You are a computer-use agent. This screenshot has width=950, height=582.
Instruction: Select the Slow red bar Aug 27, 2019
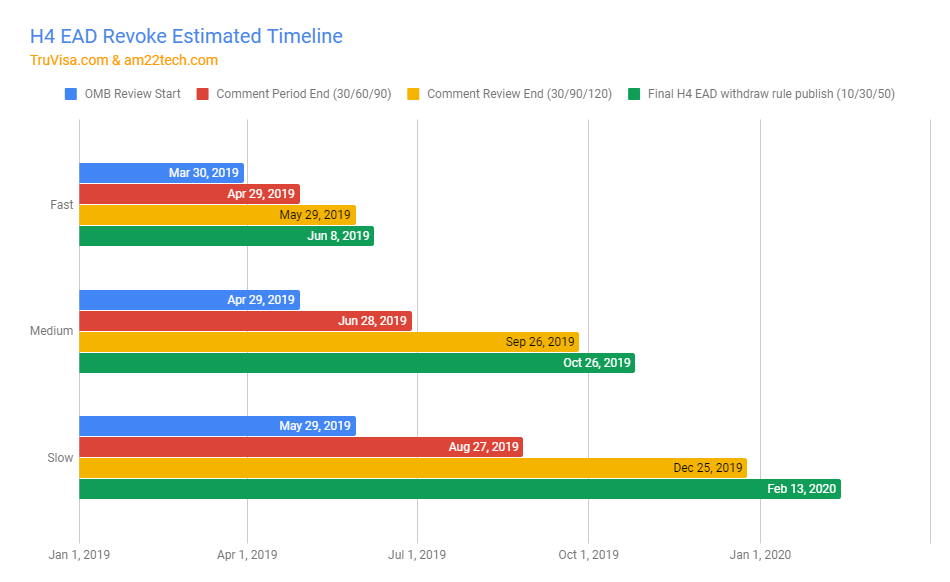301,447
